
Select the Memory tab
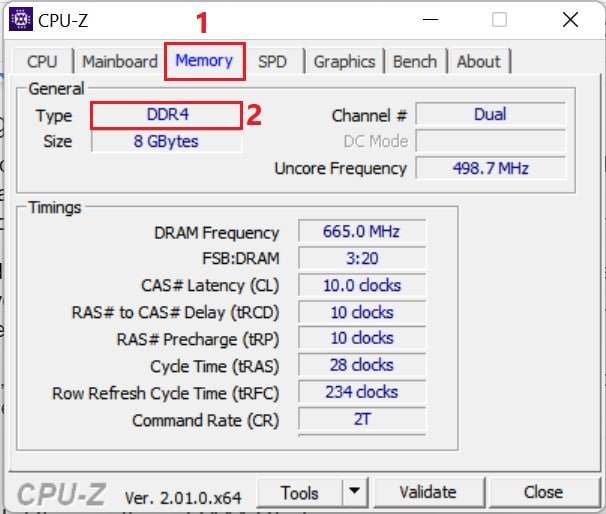pyautogui.click(x=204, y=61)
